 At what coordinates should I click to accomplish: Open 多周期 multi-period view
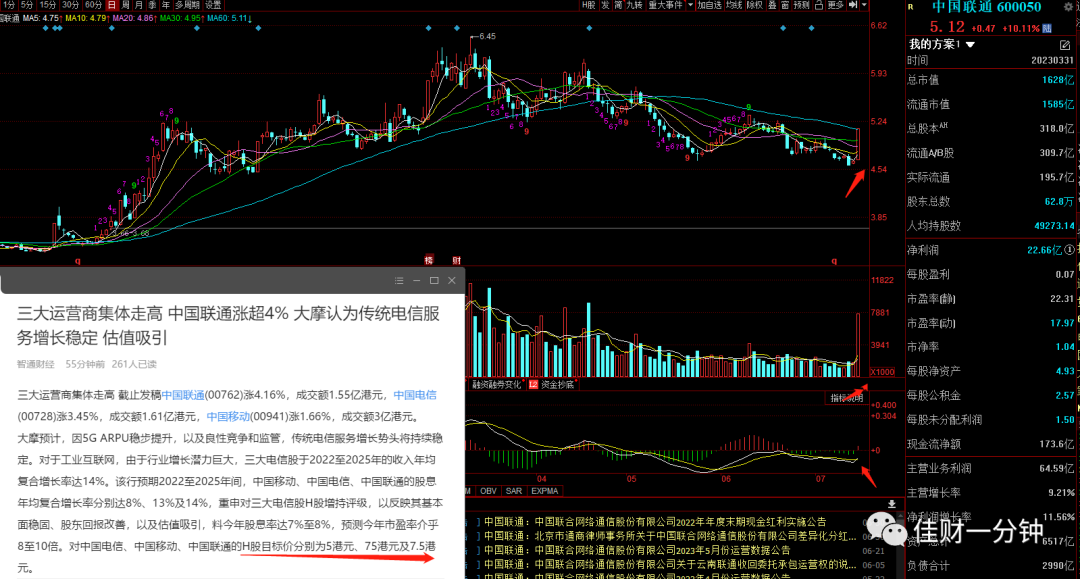(x=187, y=5)
